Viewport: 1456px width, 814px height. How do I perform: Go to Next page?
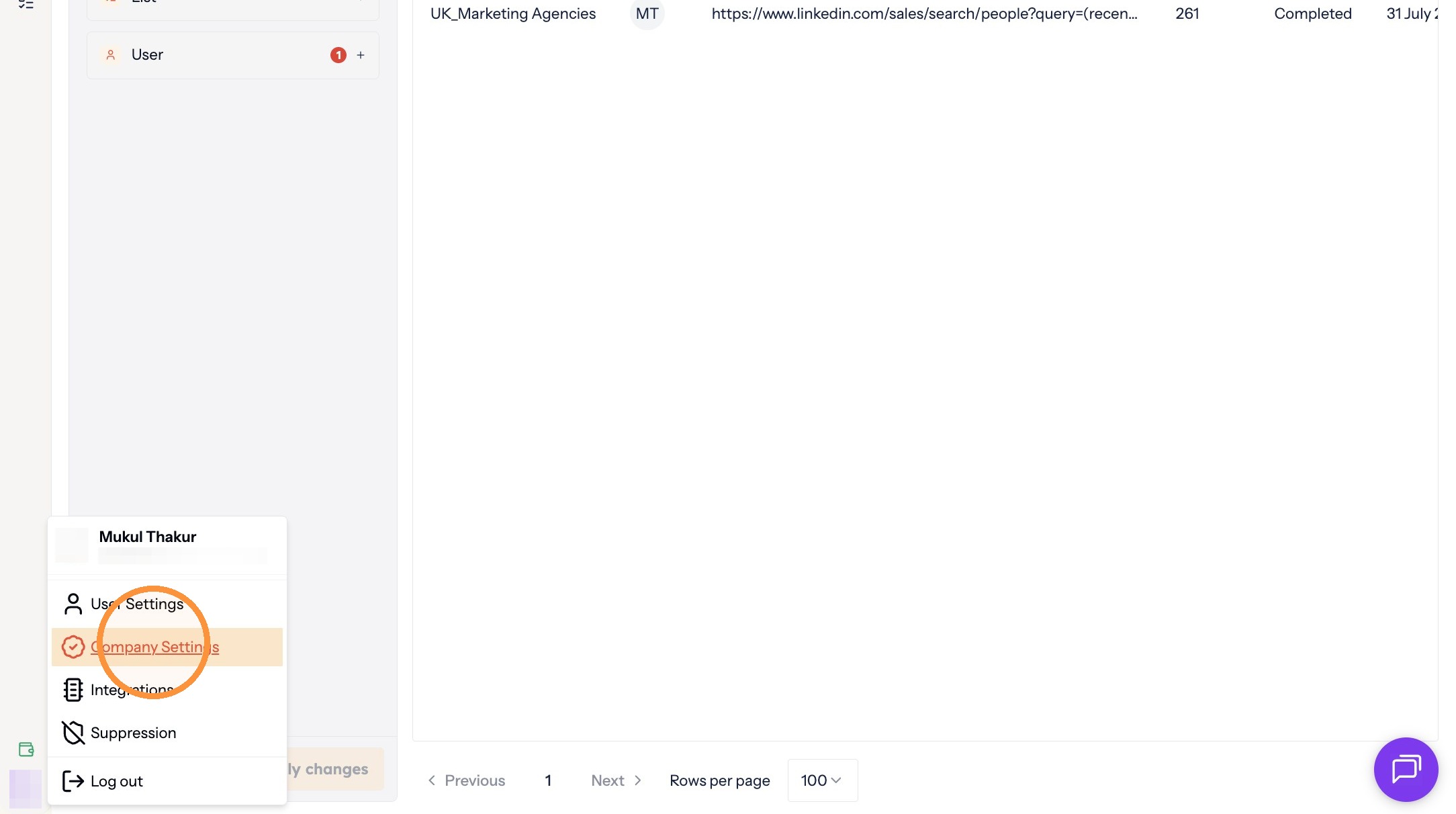617,780
